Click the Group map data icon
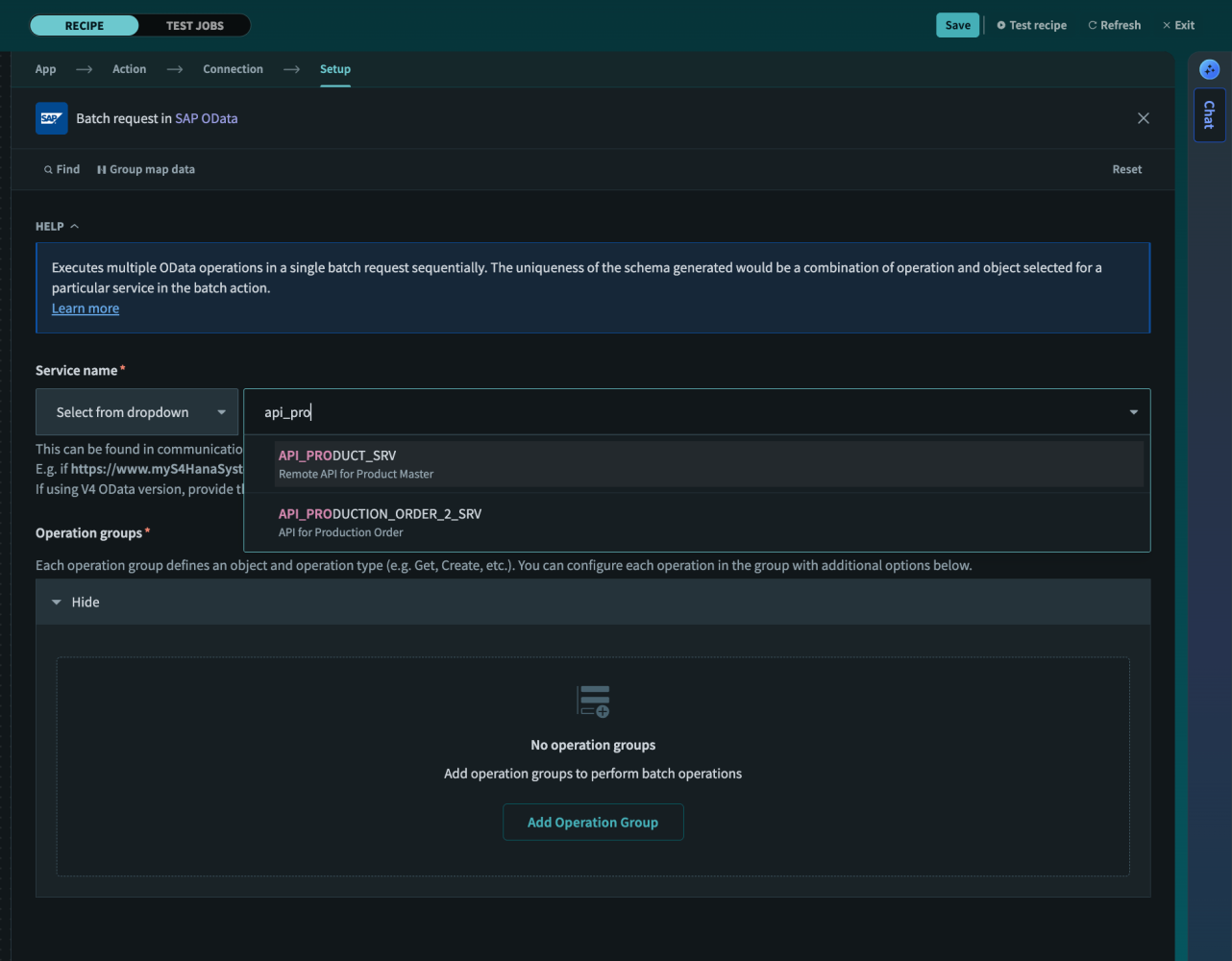 102,170
